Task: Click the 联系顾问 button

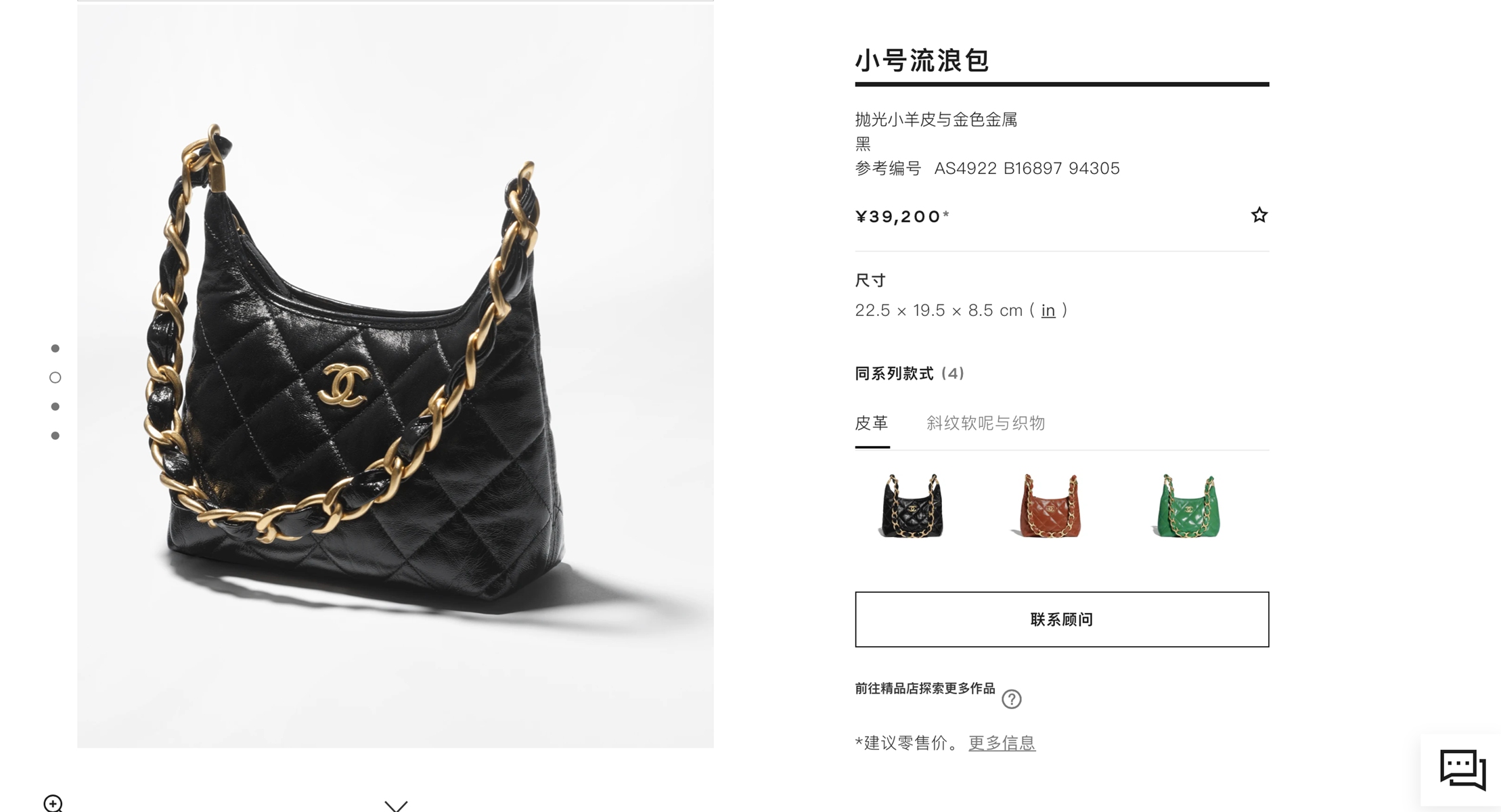Action: coord(1062,619)
